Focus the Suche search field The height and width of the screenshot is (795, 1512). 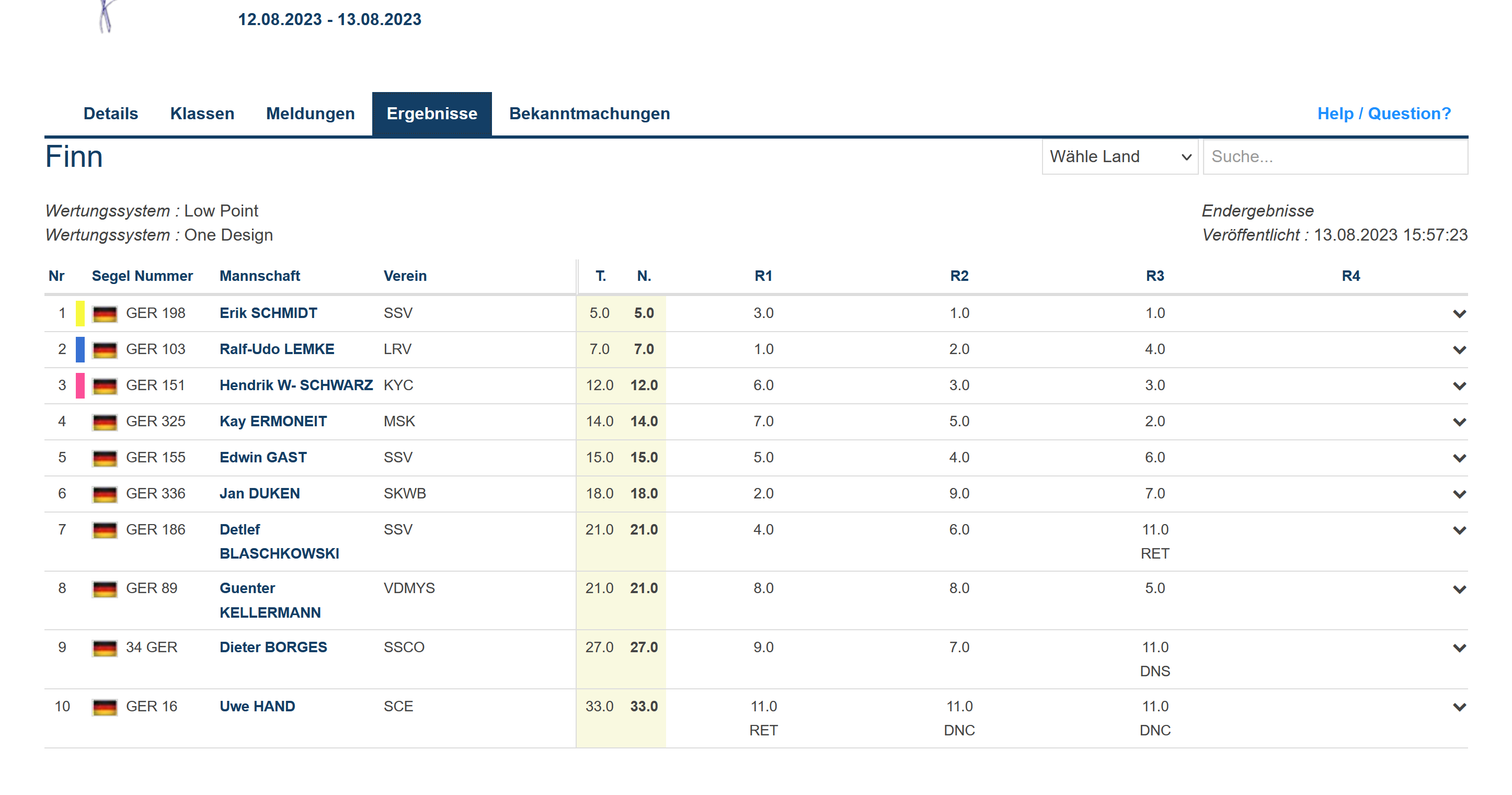point(1335,156)
